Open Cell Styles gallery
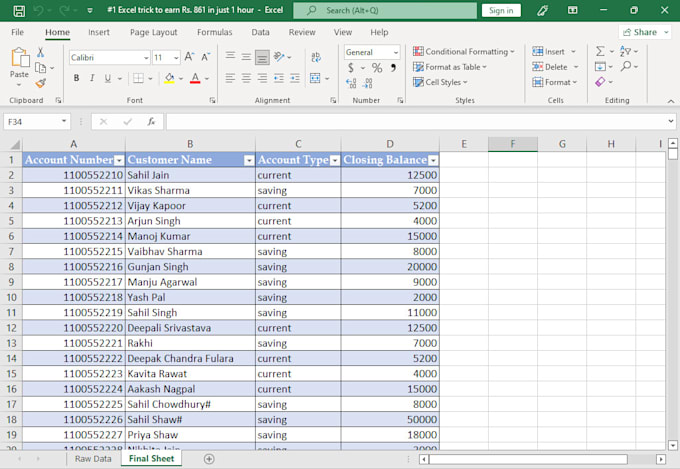Viewport: 680px width, 469px height. point(440,82)
